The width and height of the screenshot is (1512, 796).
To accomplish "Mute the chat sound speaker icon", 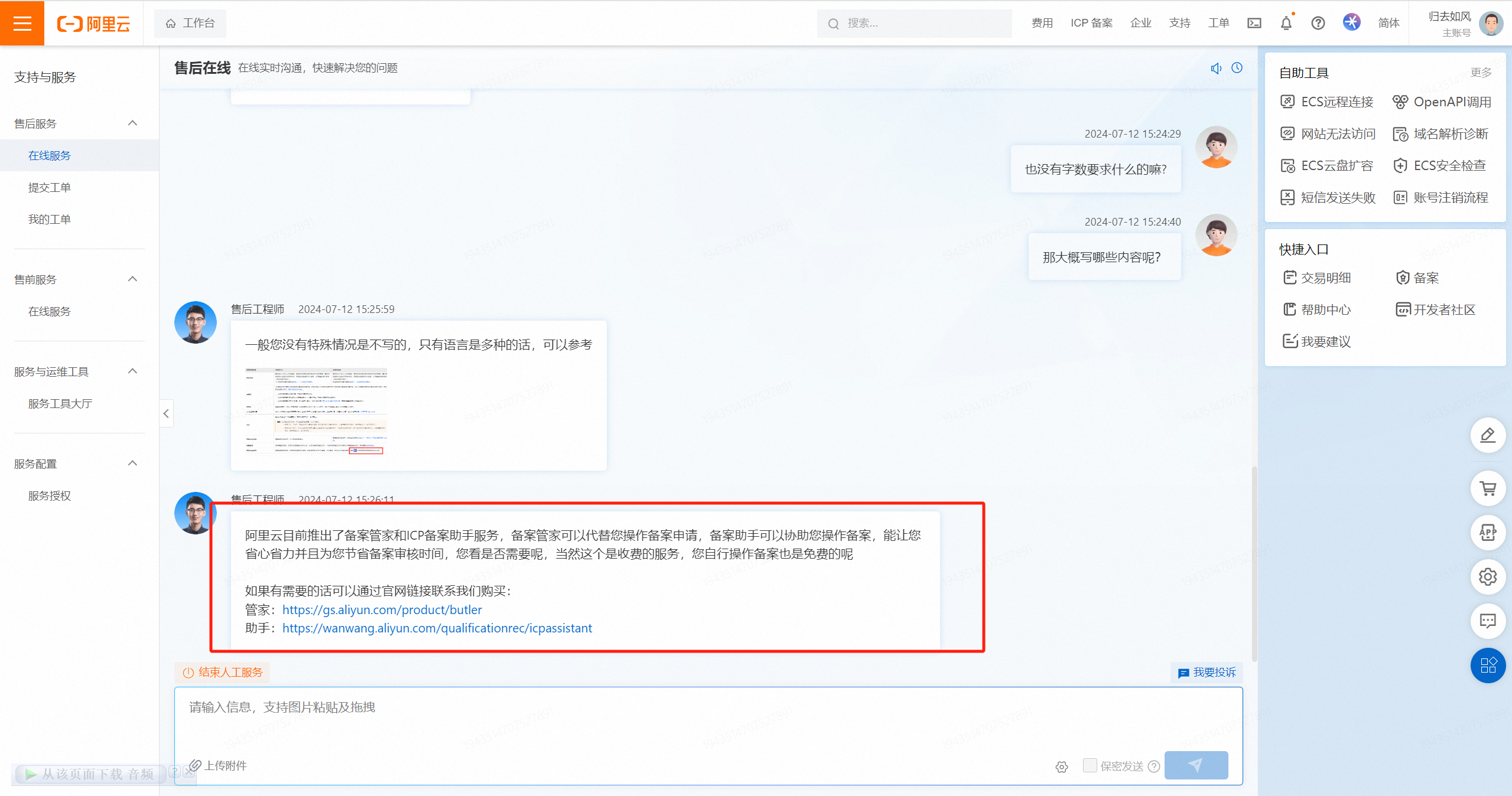I will click(x=1215, y=68).
